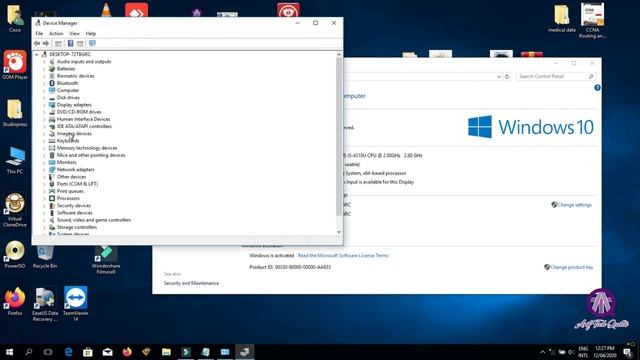This screenshot has height=360, width=640.
Task: Open the File menu in Device Manager
Action: tap(39, 33)
